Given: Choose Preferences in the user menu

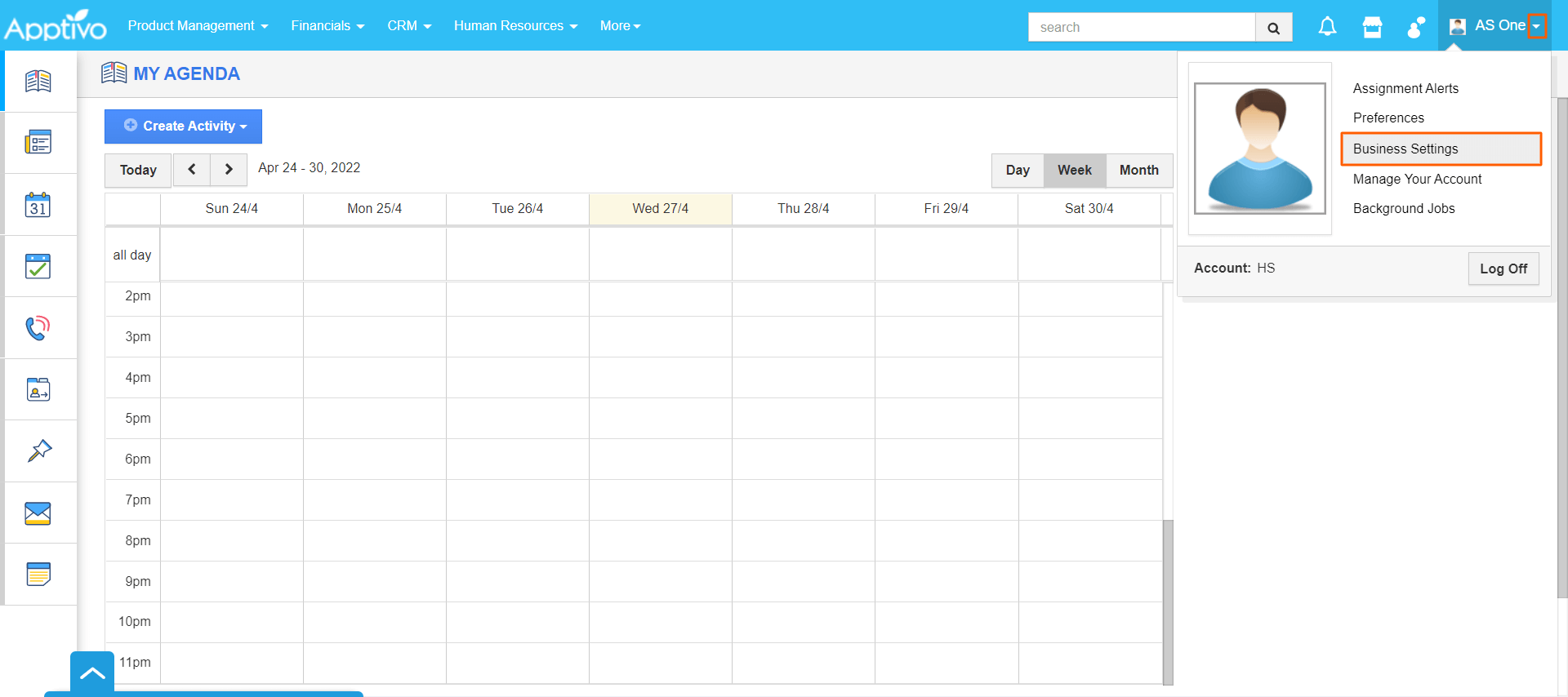Looking at the screenshot, I should 1388,118.
